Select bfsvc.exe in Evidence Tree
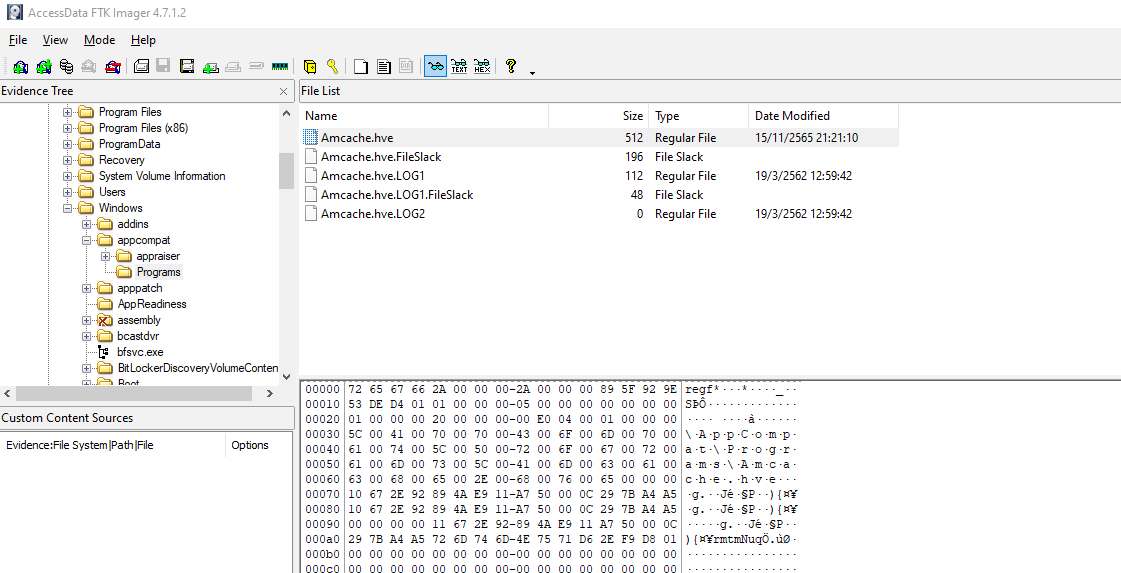Image resolution: width=1121 pixels, height=573 pixels. pos(140,352)
